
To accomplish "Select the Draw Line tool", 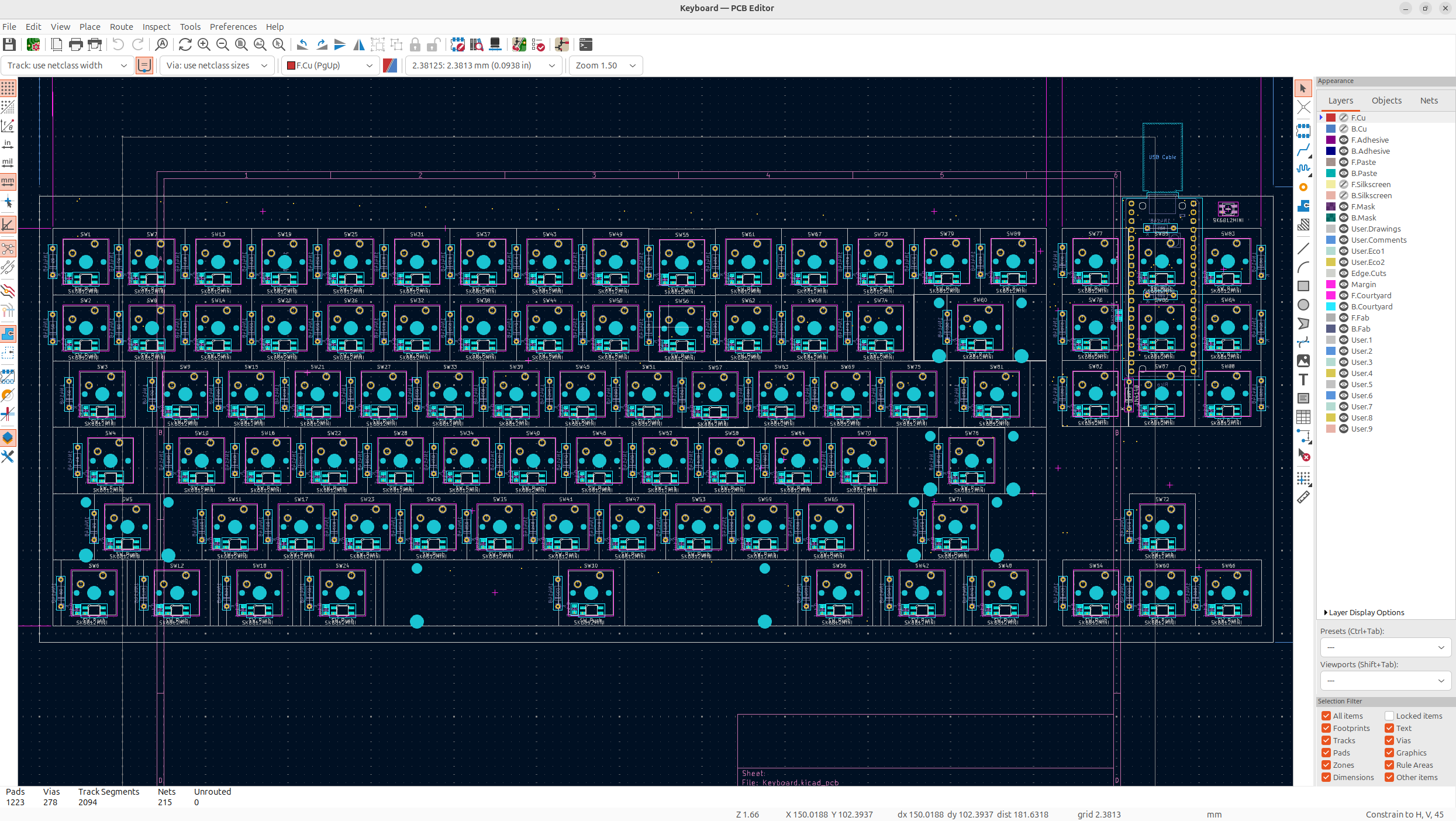I will tap(1303, 249).
